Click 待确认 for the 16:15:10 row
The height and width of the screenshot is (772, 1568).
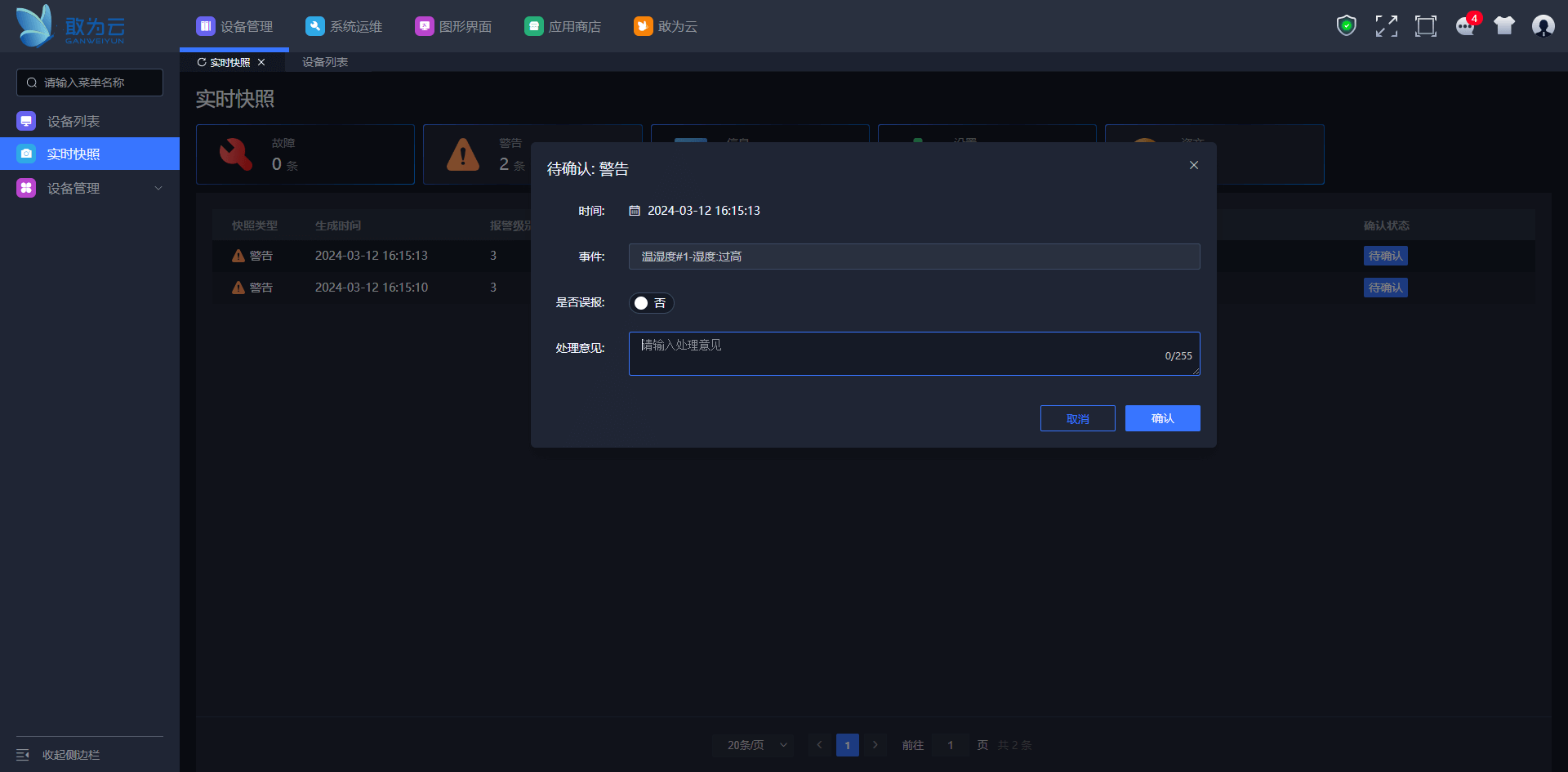click(x=1386, y=288)
